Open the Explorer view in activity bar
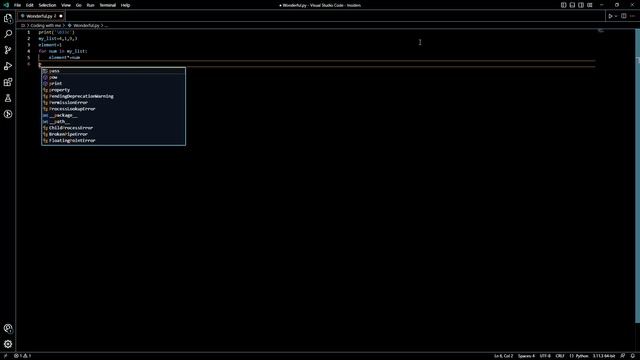This screenshot has width=640, height=360. click(x=8, y=18)
